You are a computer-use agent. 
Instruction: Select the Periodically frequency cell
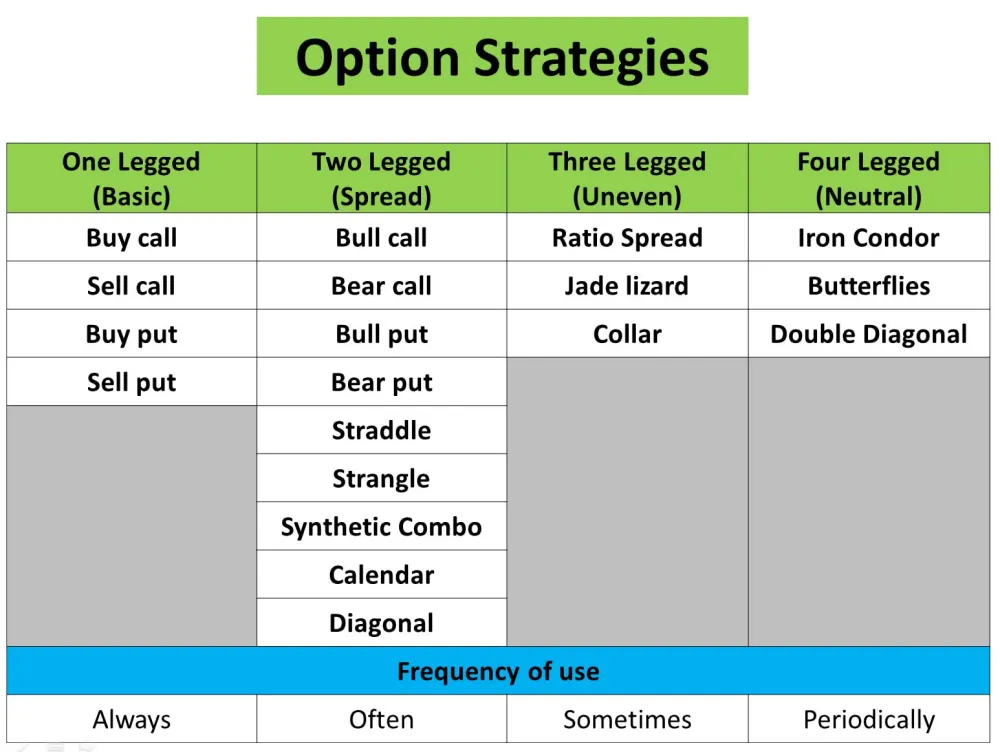tap(869, 719)
